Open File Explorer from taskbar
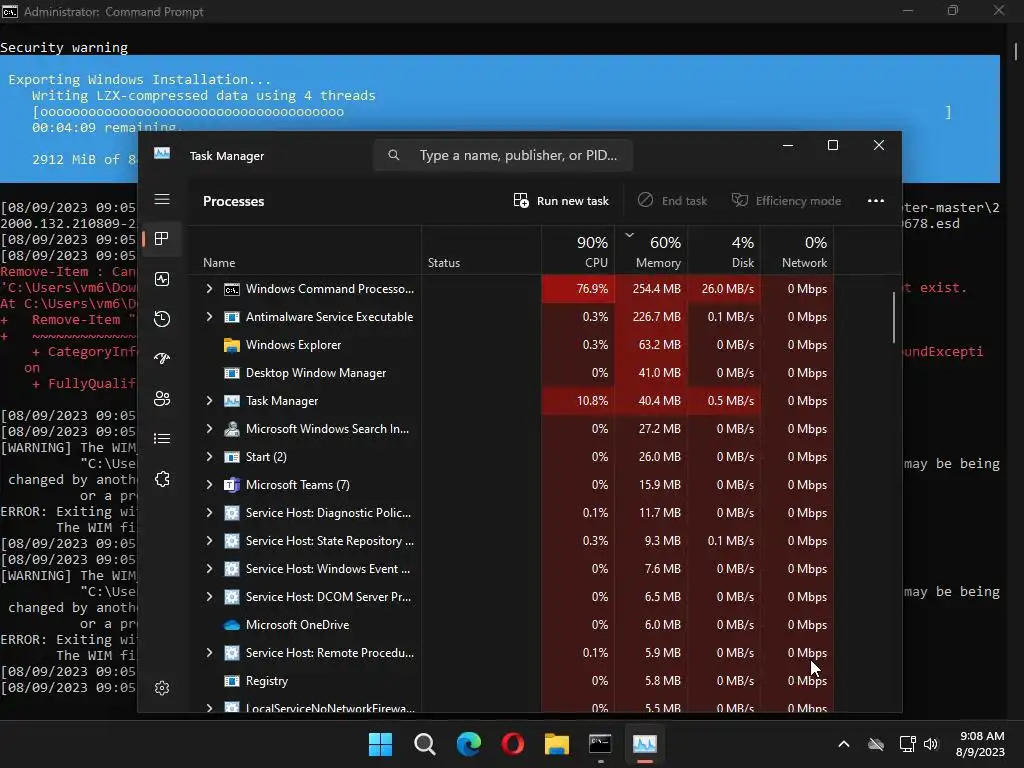The width and height of the screenshot is (1024, 768). click(x=557, y=744)
